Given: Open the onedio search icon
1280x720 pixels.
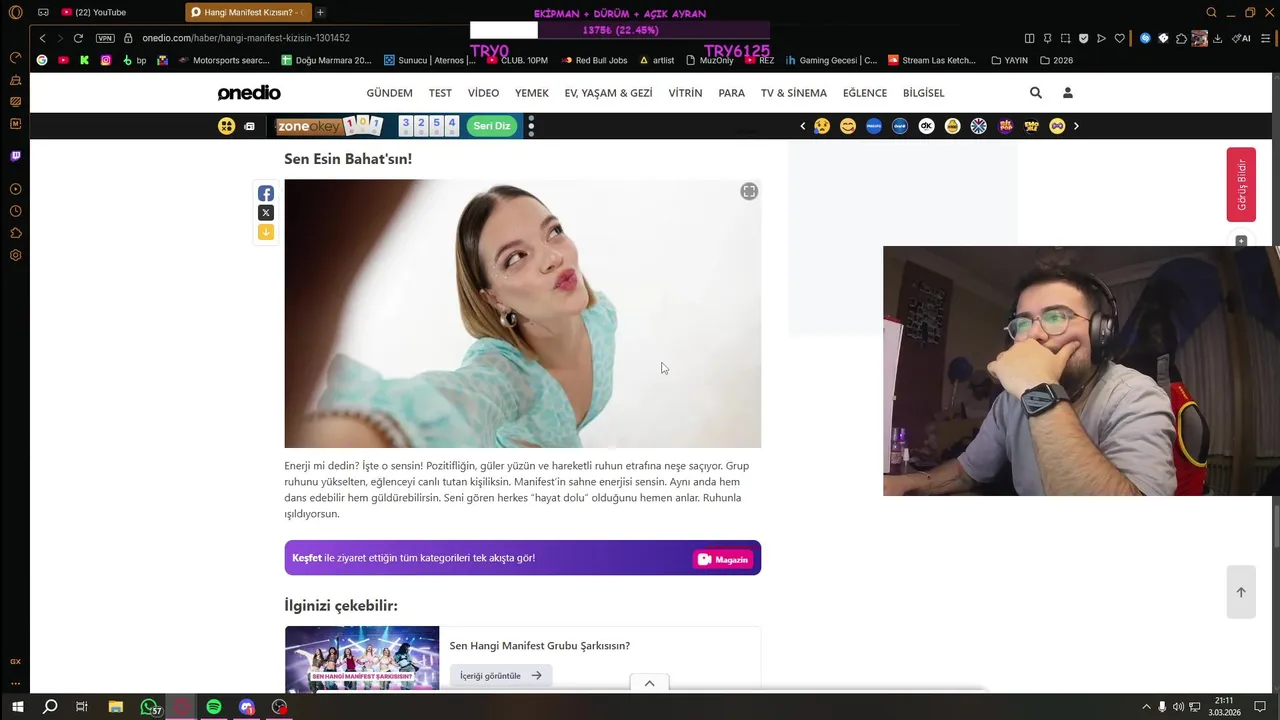Looking at the screenshot, I should point(1036,93).
